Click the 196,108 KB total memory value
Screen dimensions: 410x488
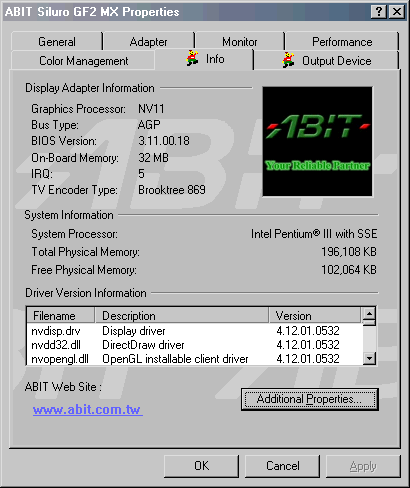tap(349, 252)
